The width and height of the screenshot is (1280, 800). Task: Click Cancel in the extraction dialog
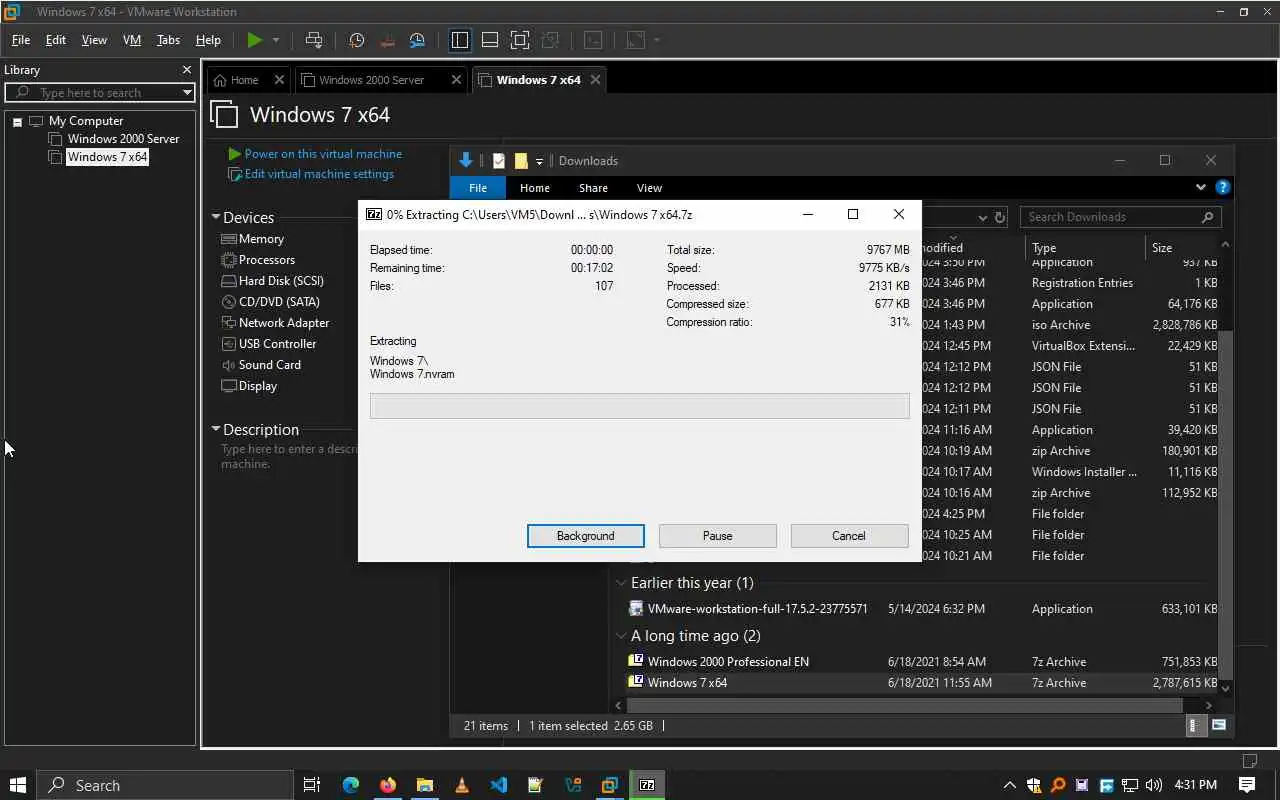point(849,536)
